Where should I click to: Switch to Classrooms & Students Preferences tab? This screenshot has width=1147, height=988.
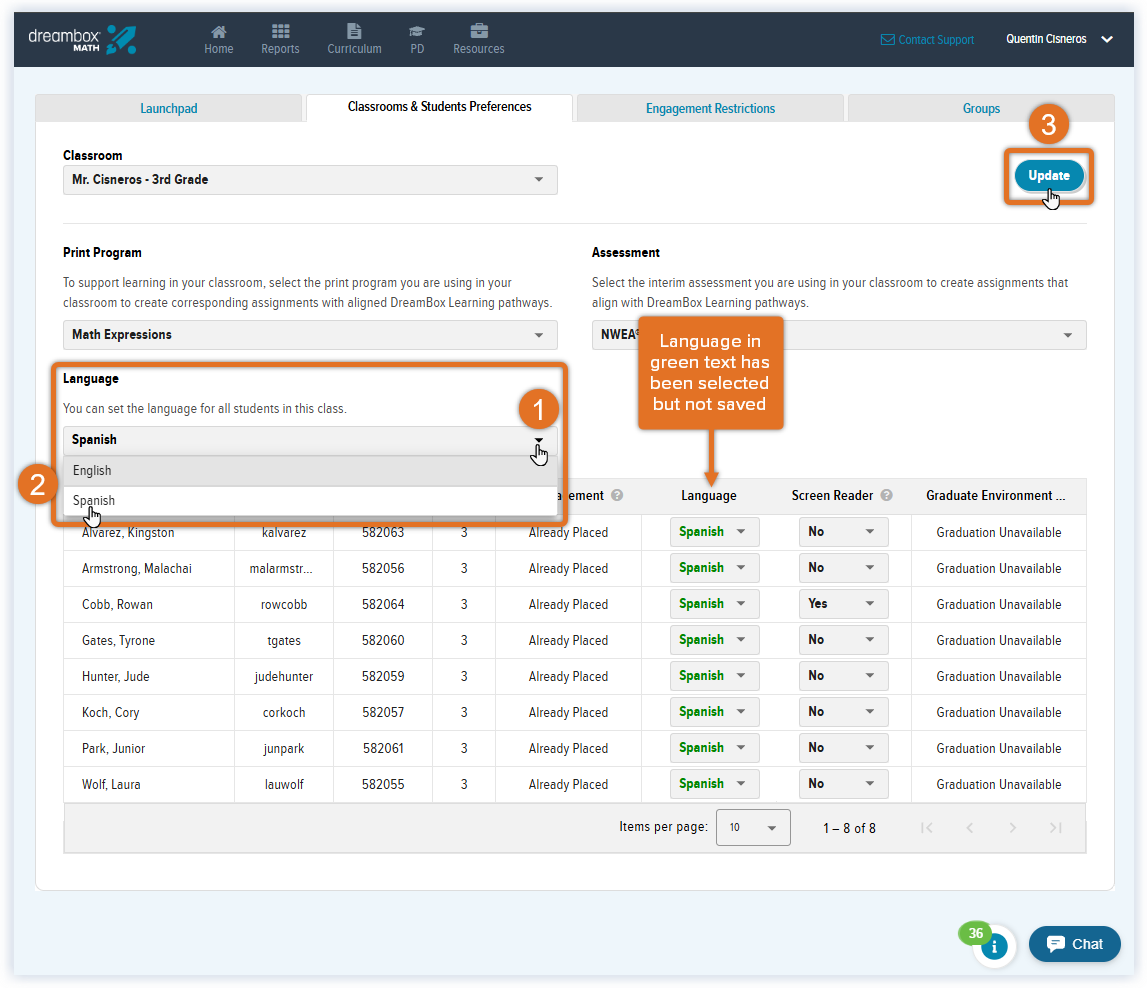tap(439, 107)
